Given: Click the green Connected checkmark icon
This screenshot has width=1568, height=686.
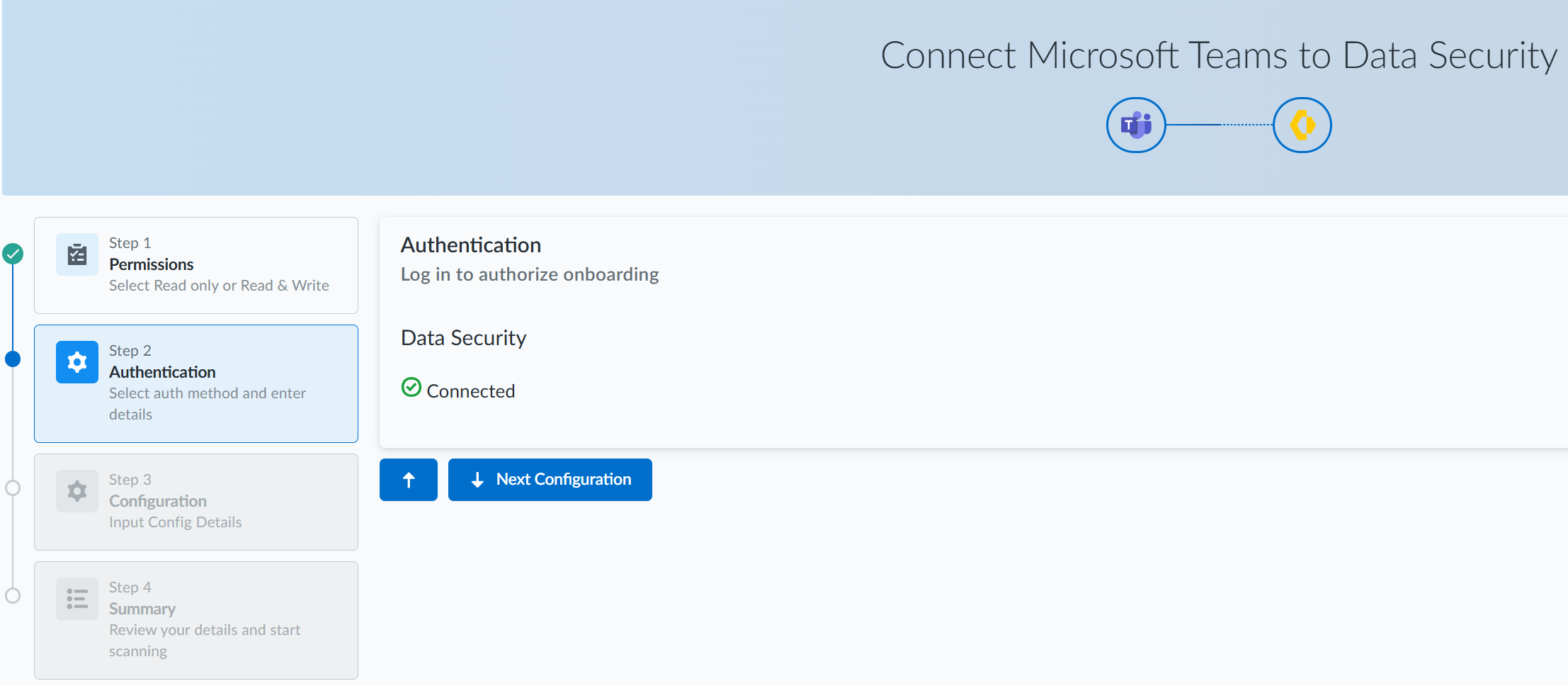Looking at the screenshot, I should tap(411, 387).
